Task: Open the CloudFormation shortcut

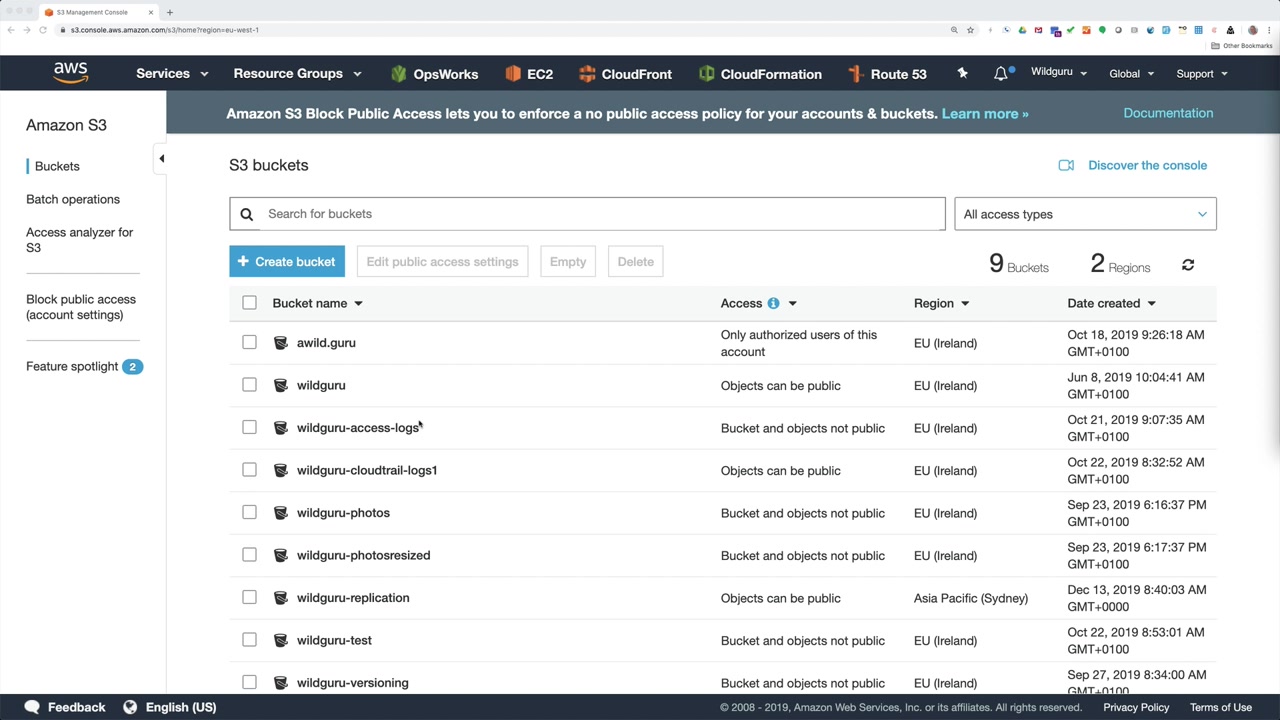Action: click(761, 74)
